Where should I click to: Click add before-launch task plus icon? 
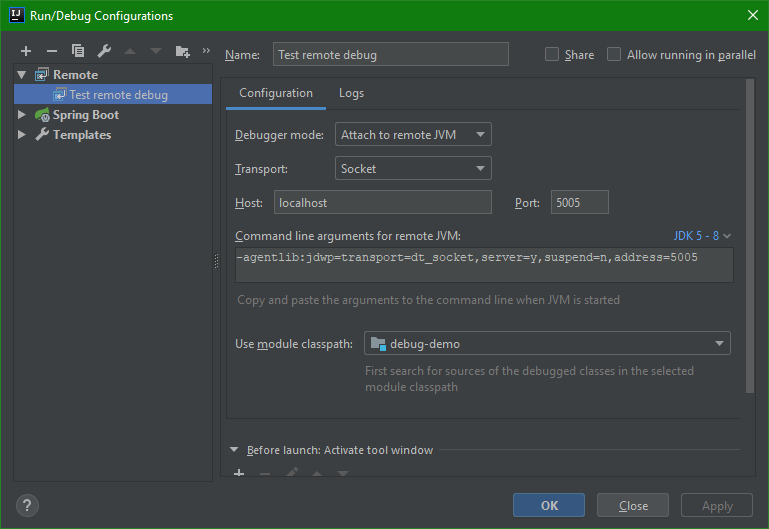(239, 472)
